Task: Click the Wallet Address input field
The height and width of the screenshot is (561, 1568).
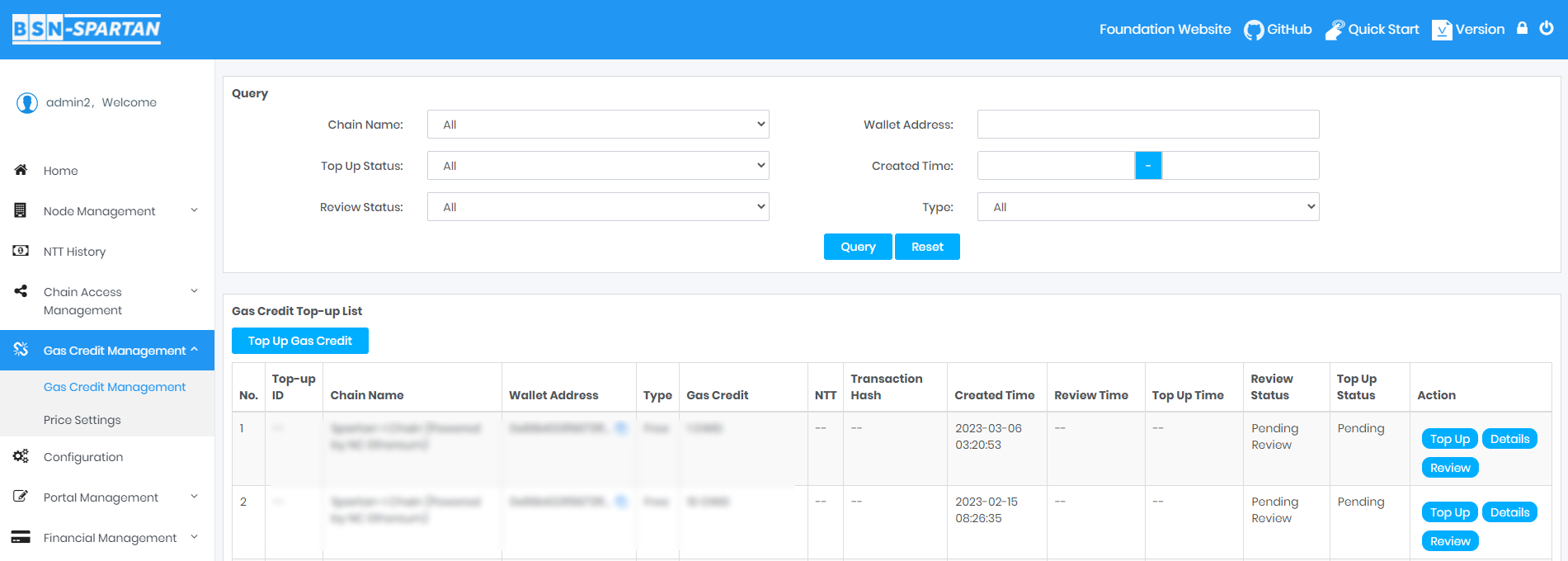Action: [1147, 125]
